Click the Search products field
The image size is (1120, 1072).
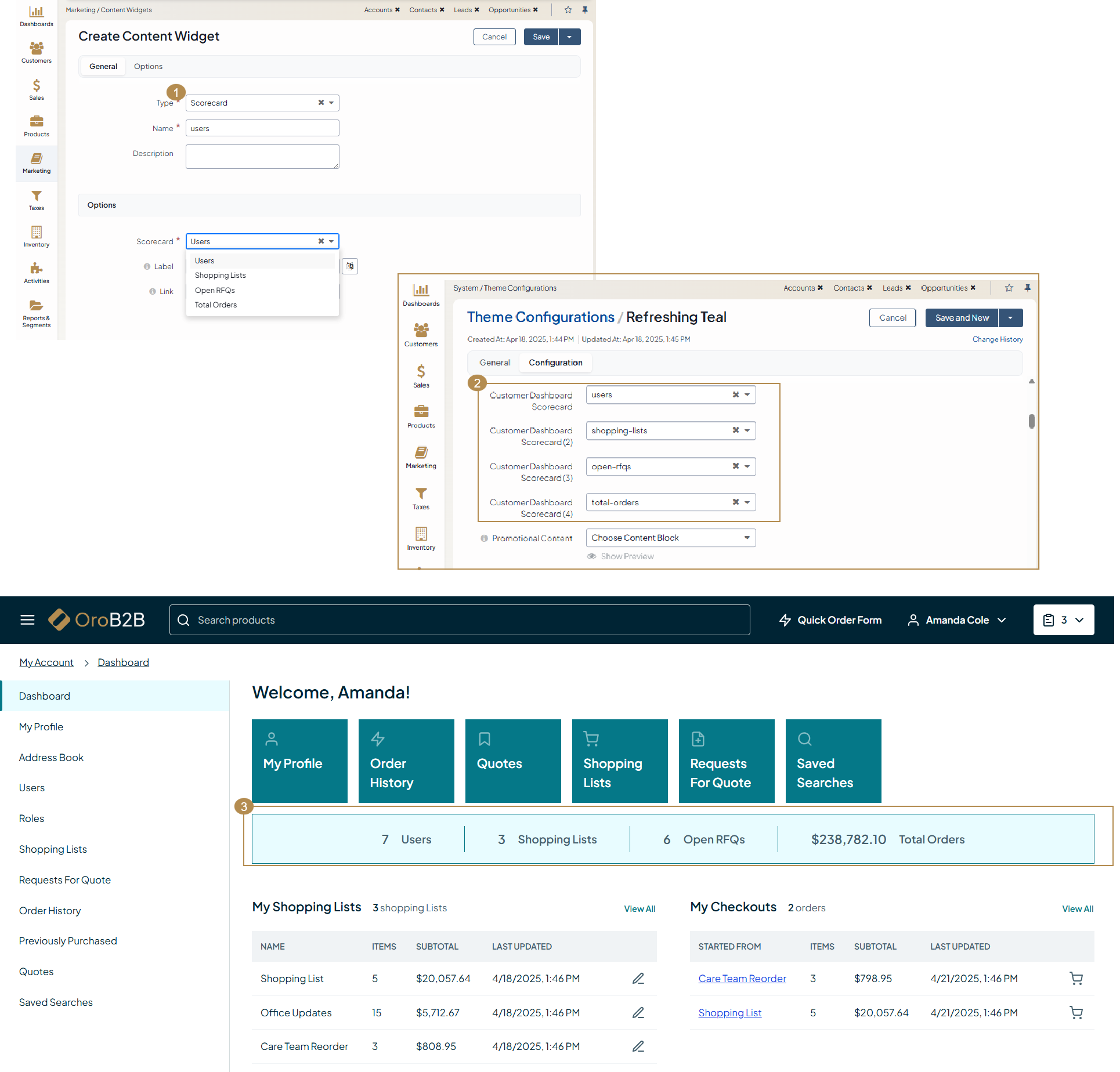click(460, 620)
